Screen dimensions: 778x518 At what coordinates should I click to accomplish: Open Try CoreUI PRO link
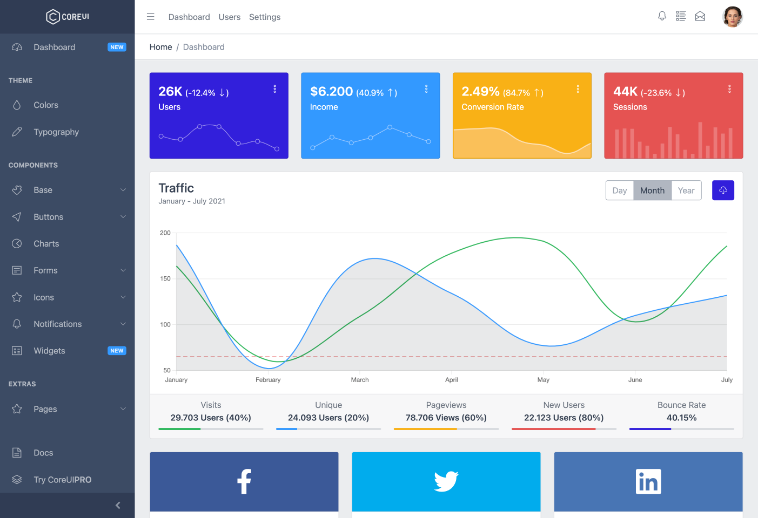tap(62, 480)
